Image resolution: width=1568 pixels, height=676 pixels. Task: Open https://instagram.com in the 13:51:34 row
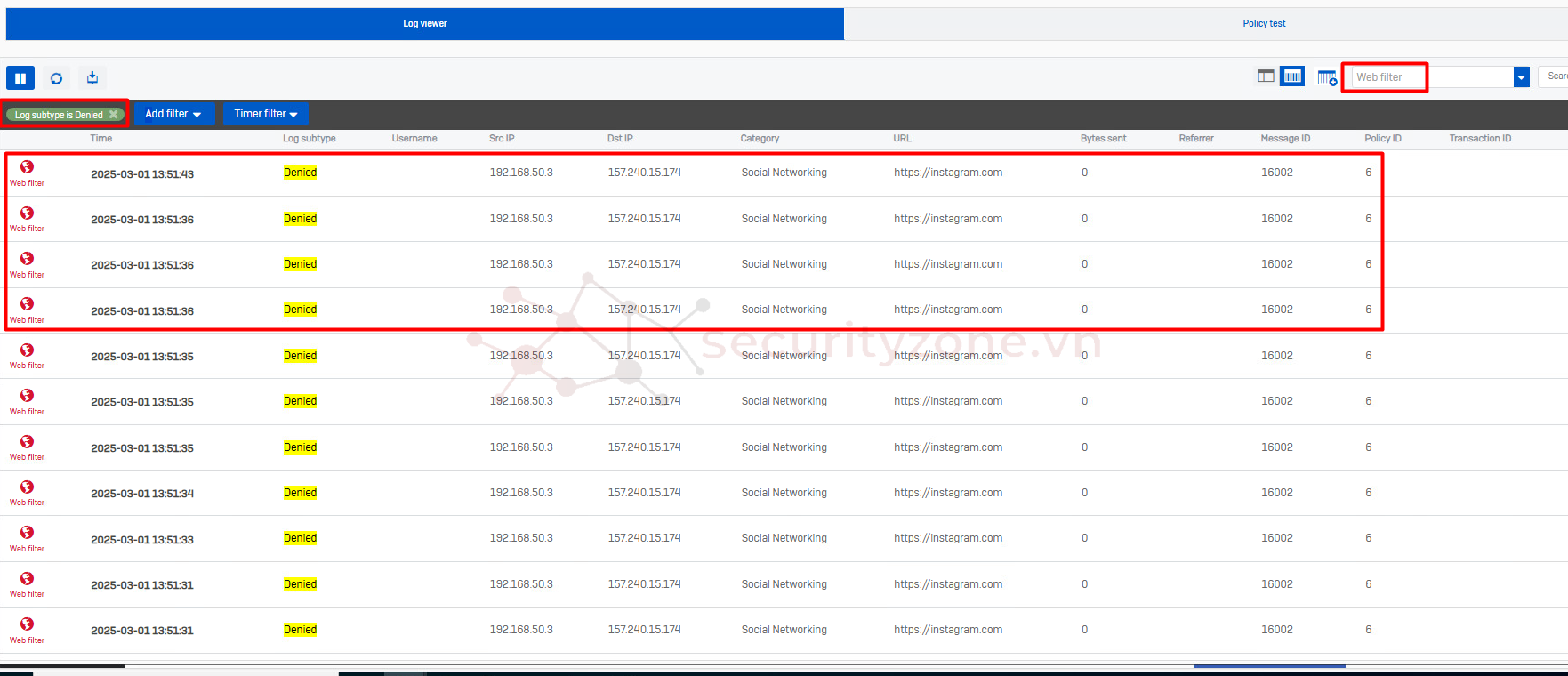948,493
